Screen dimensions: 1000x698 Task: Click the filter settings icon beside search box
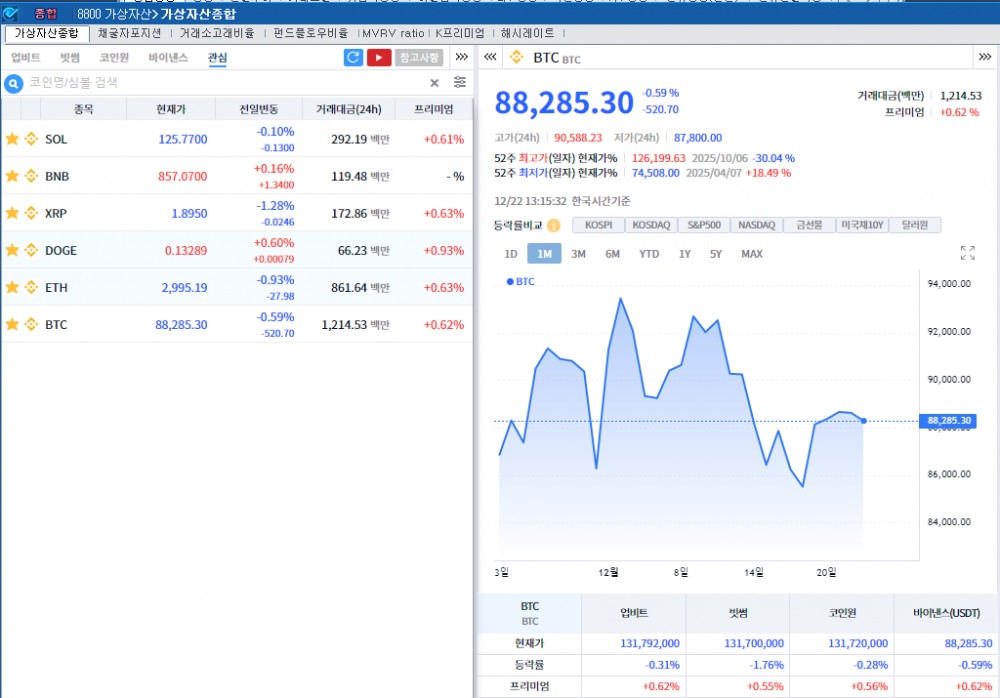pyautogui.click(x=459, y=83)
